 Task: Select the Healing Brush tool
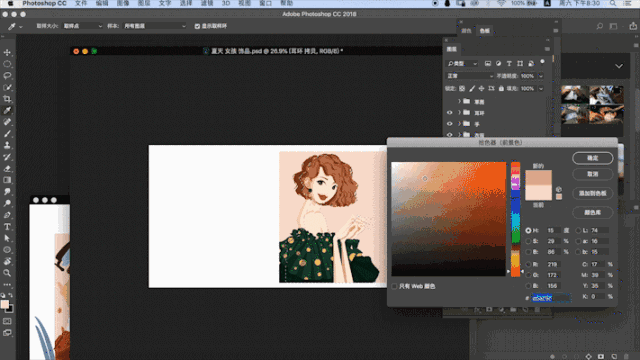[x=7, y=122]
